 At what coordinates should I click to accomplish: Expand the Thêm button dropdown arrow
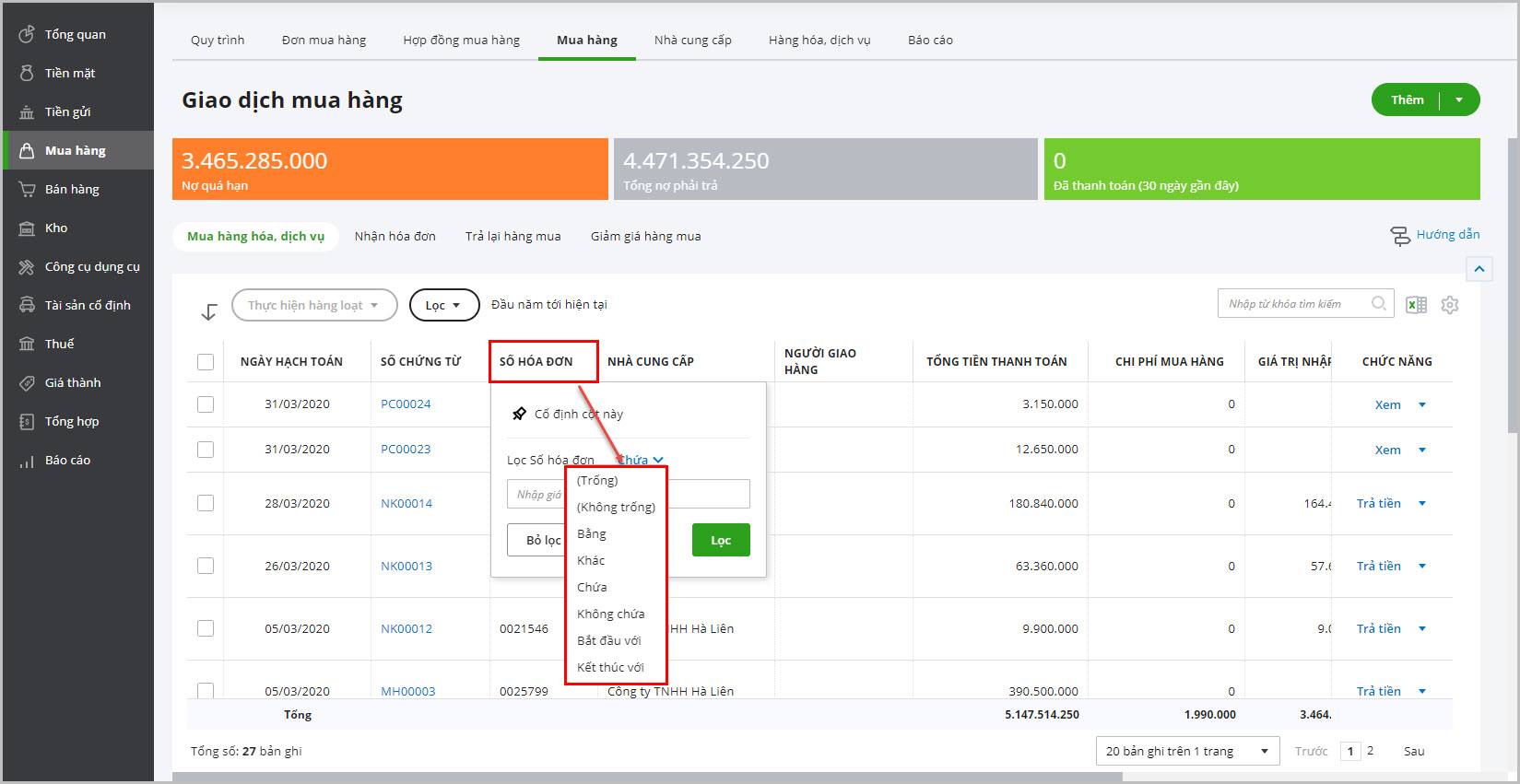tap(1459, 99)
